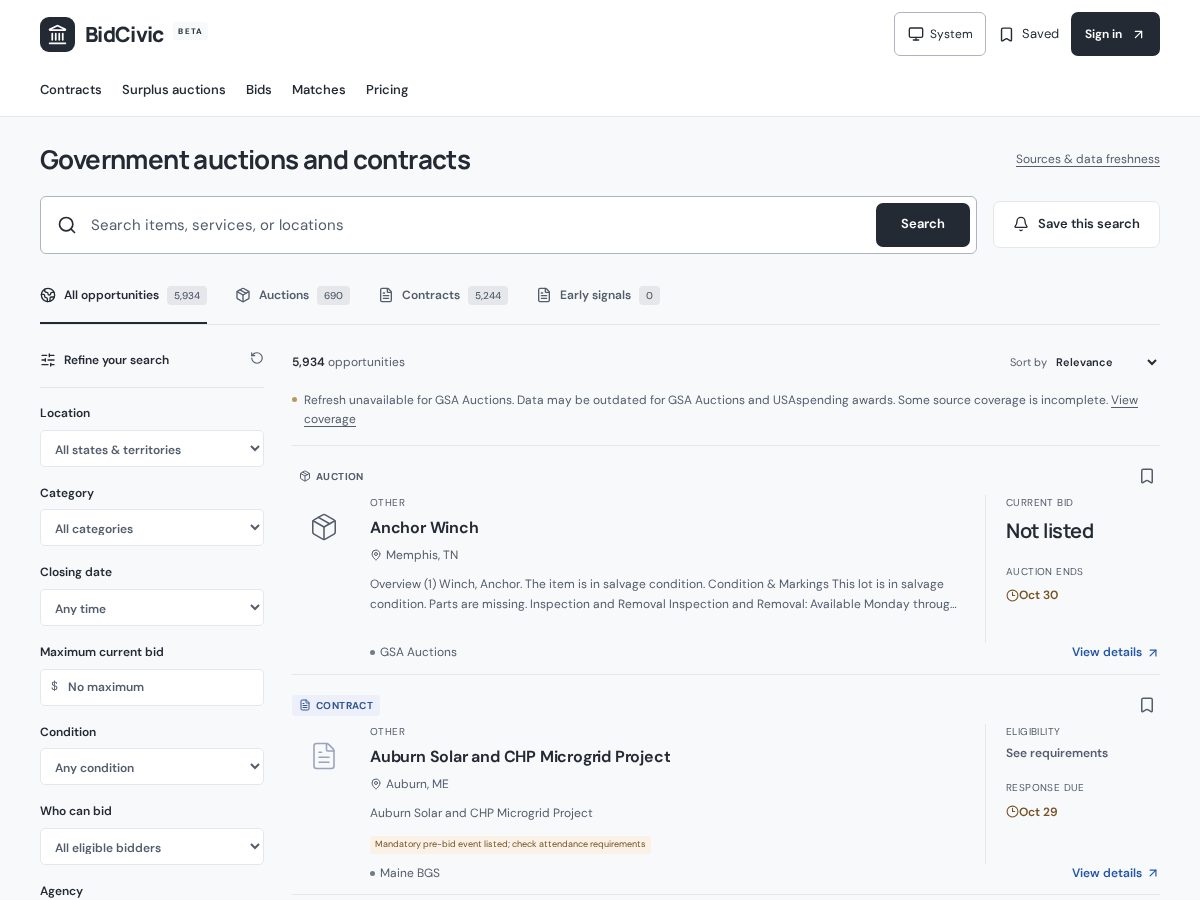The width and height of the screenshot is (1200, 900).
Task: Focus the search items, services, locations field
Action: (478, 225)
